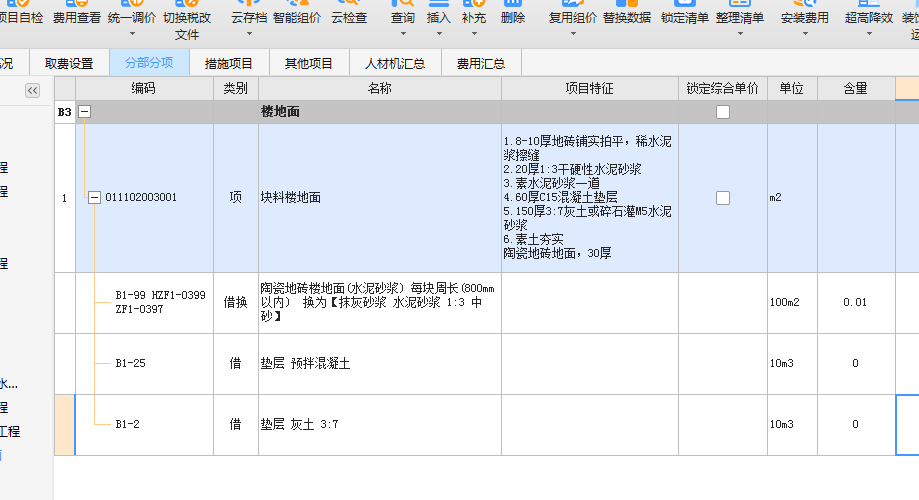Click the 云存档 toolbar button
This screenshot has width=919, height=500.
coord(249,13)
